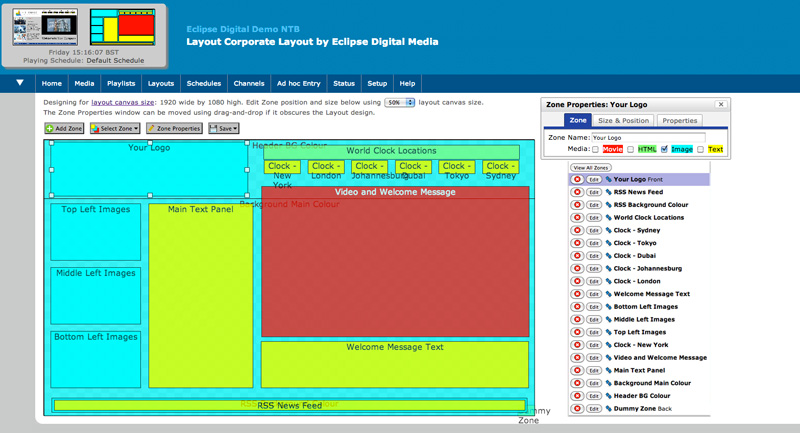Select the Clock - Tokyo zone on canvas
This screenshot has width=800, height=433.
(x=457, y=167)
